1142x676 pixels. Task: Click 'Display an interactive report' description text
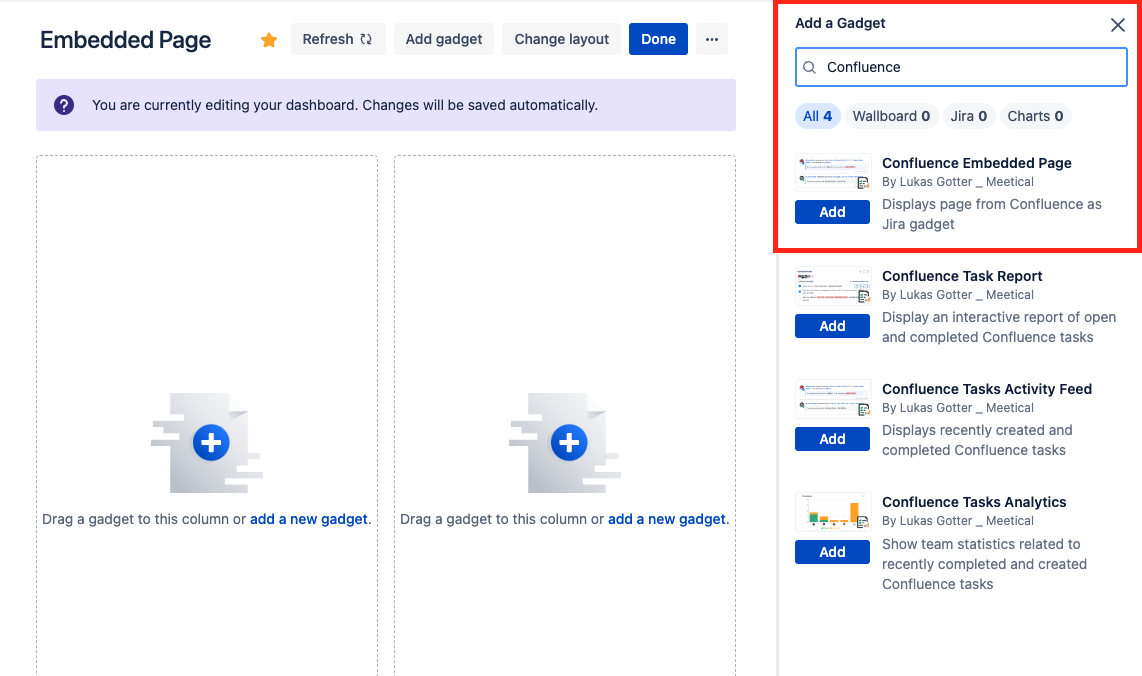pos(999,327)
